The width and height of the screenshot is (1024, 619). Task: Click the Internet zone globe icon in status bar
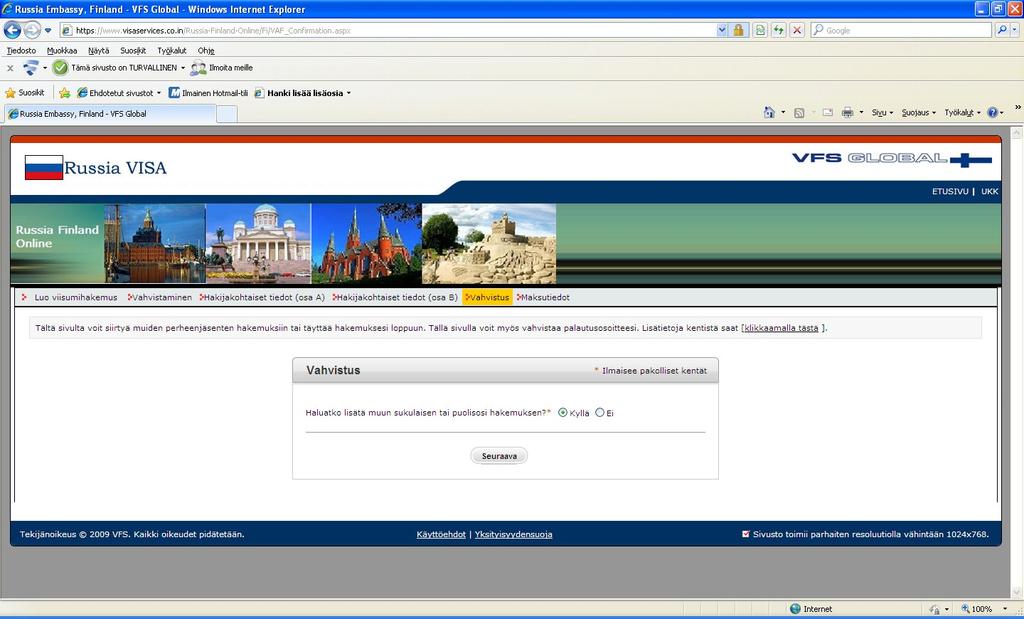click(795, 609)
